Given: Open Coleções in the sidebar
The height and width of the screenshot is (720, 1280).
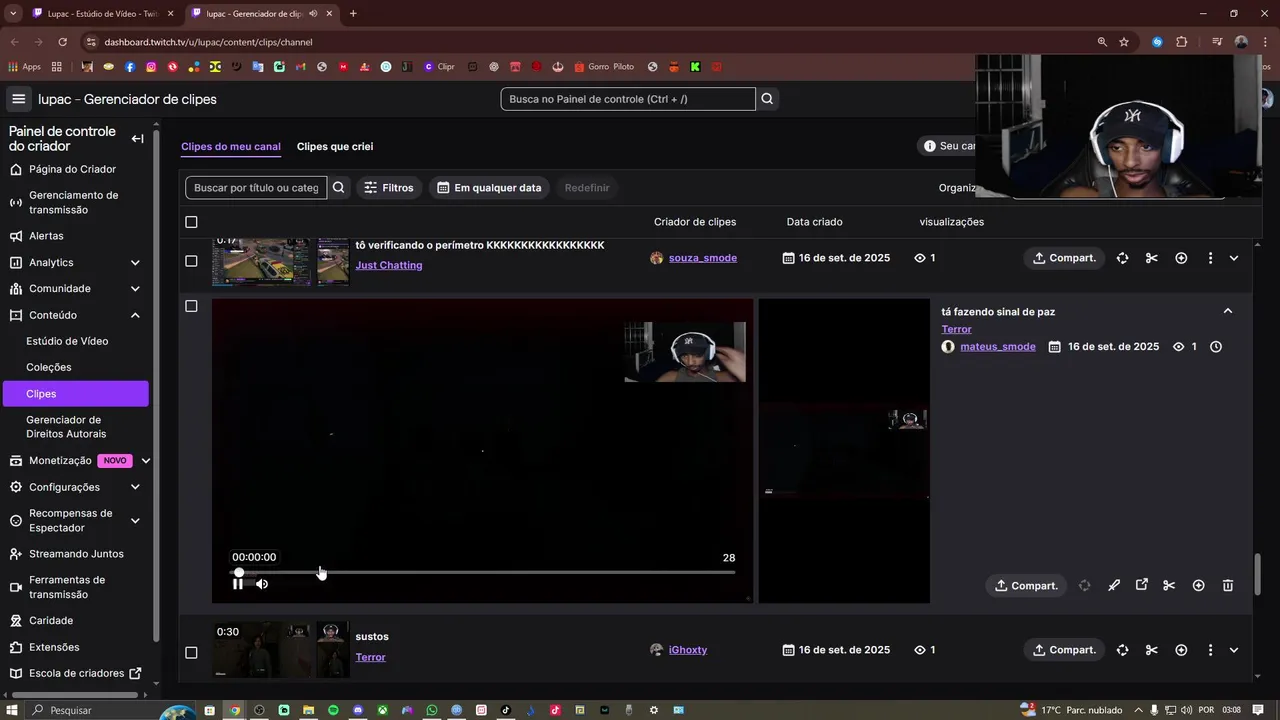Looking at the screenshot, I should (49, 367).
